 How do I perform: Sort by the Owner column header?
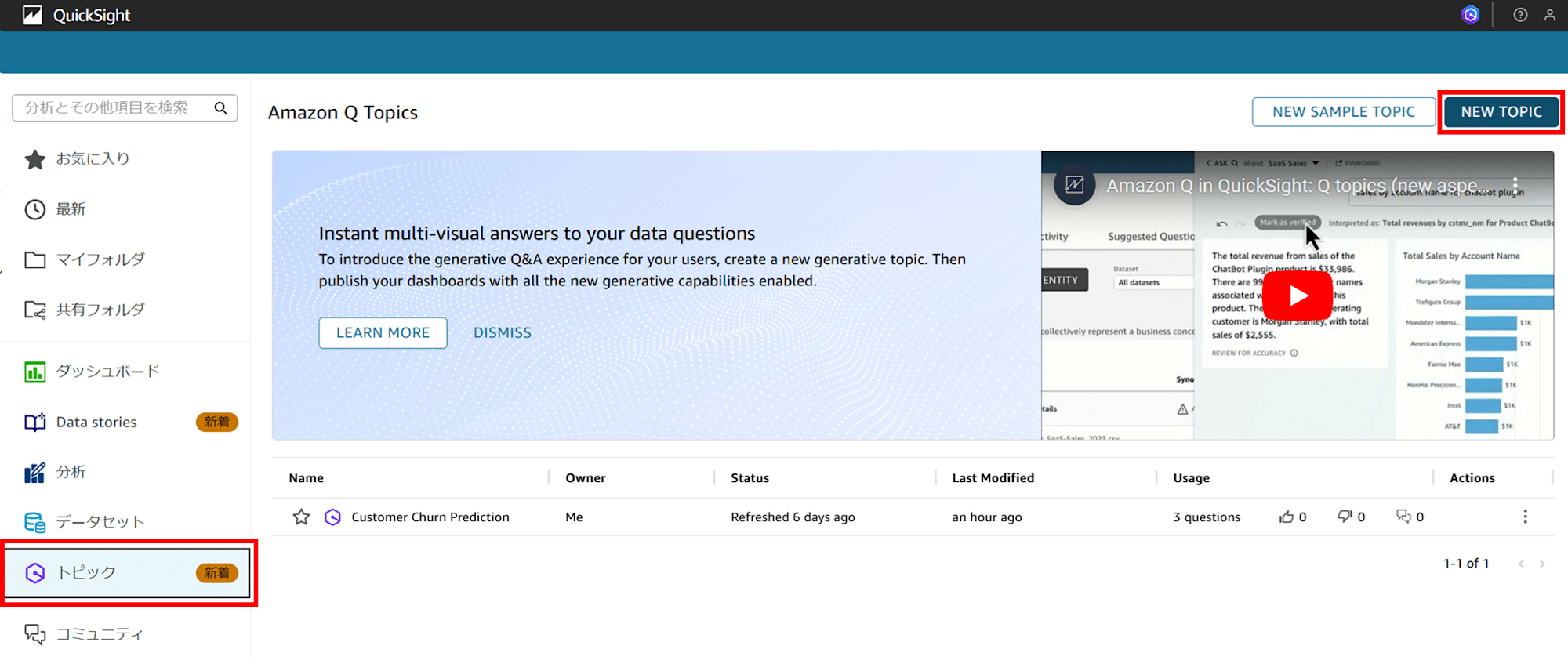tap(586, 478)
